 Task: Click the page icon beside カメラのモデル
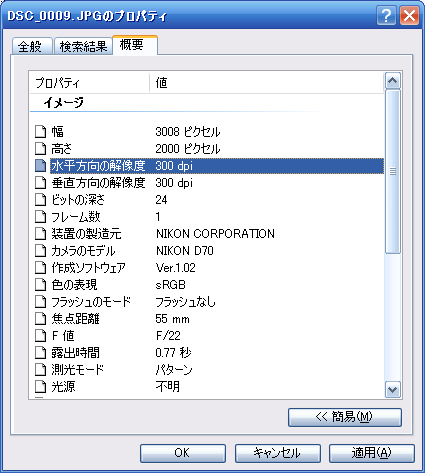pyautogui.click(x=40, y=251)
